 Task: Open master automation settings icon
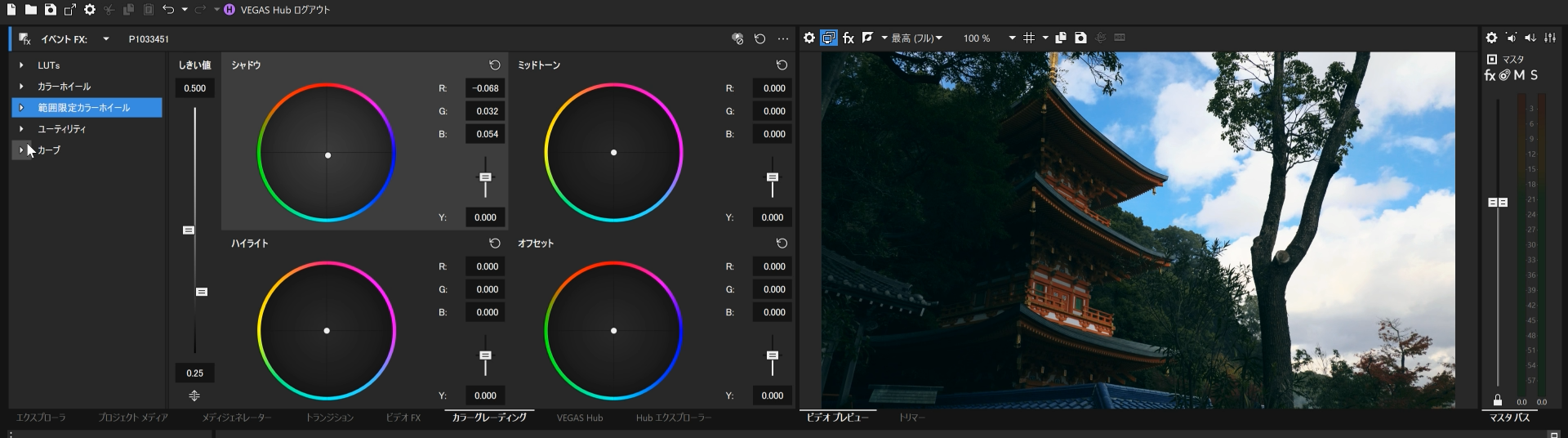click(1504, 75)
